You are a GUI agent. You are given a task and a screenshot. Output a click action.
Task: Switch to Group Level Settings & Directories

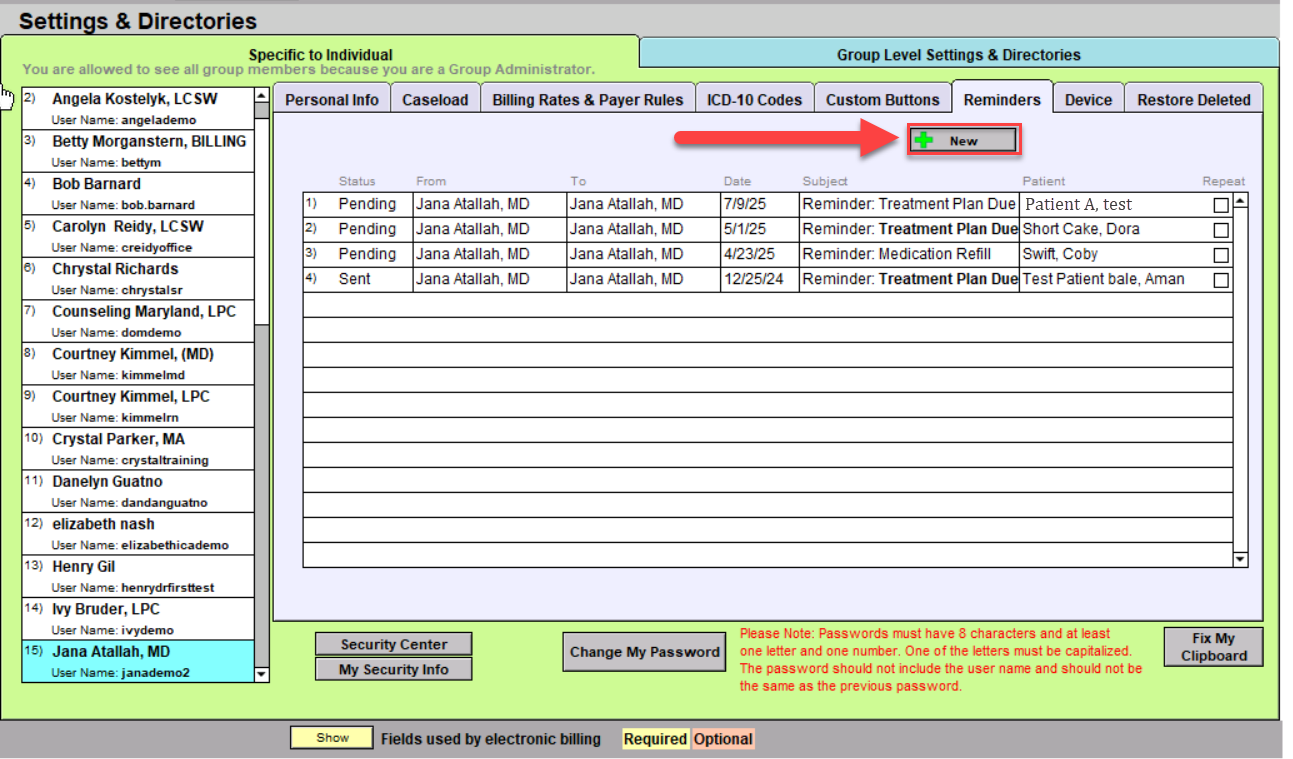pyautogui.click(x=958, y=55)
